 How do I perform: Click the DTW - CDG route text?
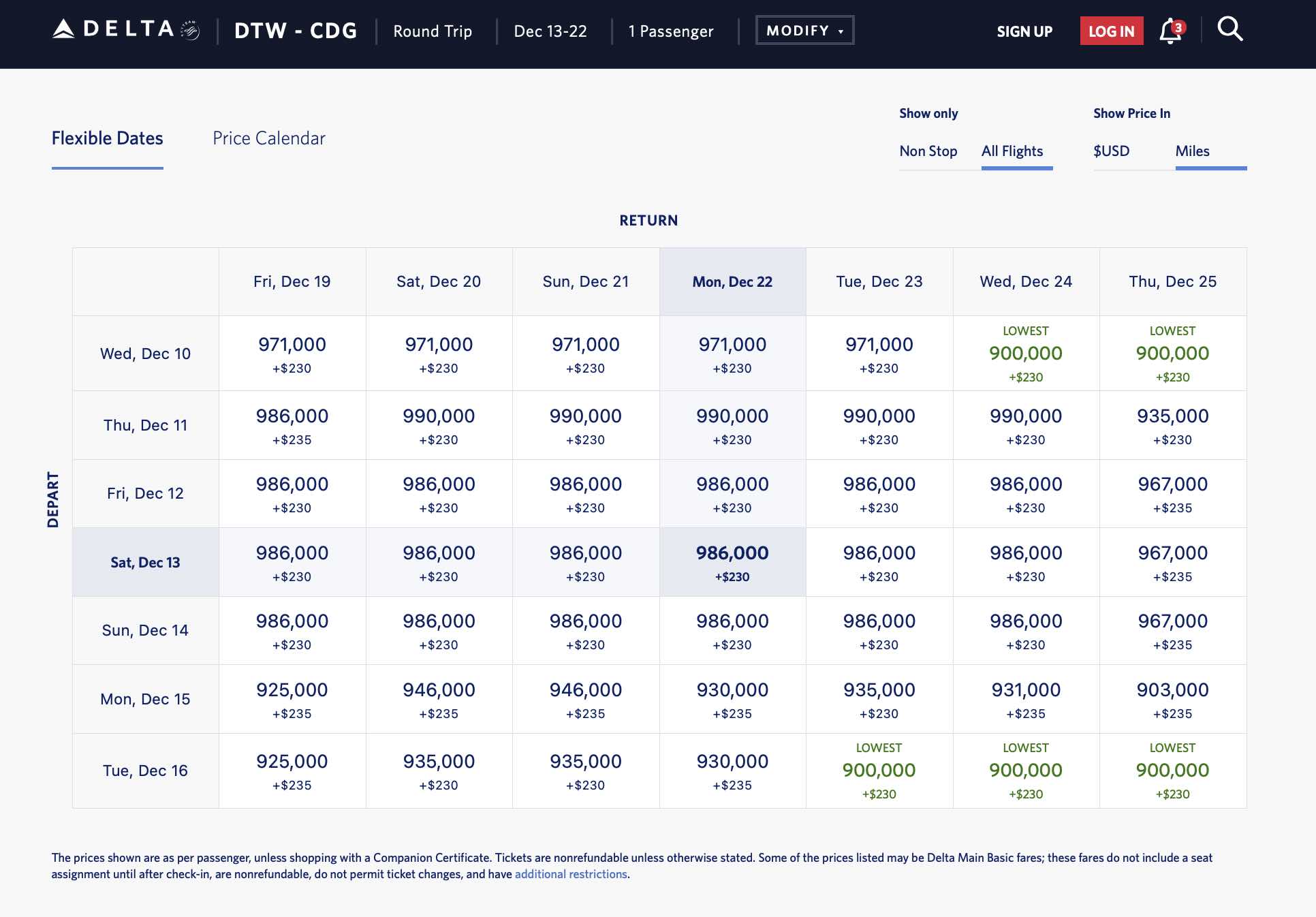point(296,31)
